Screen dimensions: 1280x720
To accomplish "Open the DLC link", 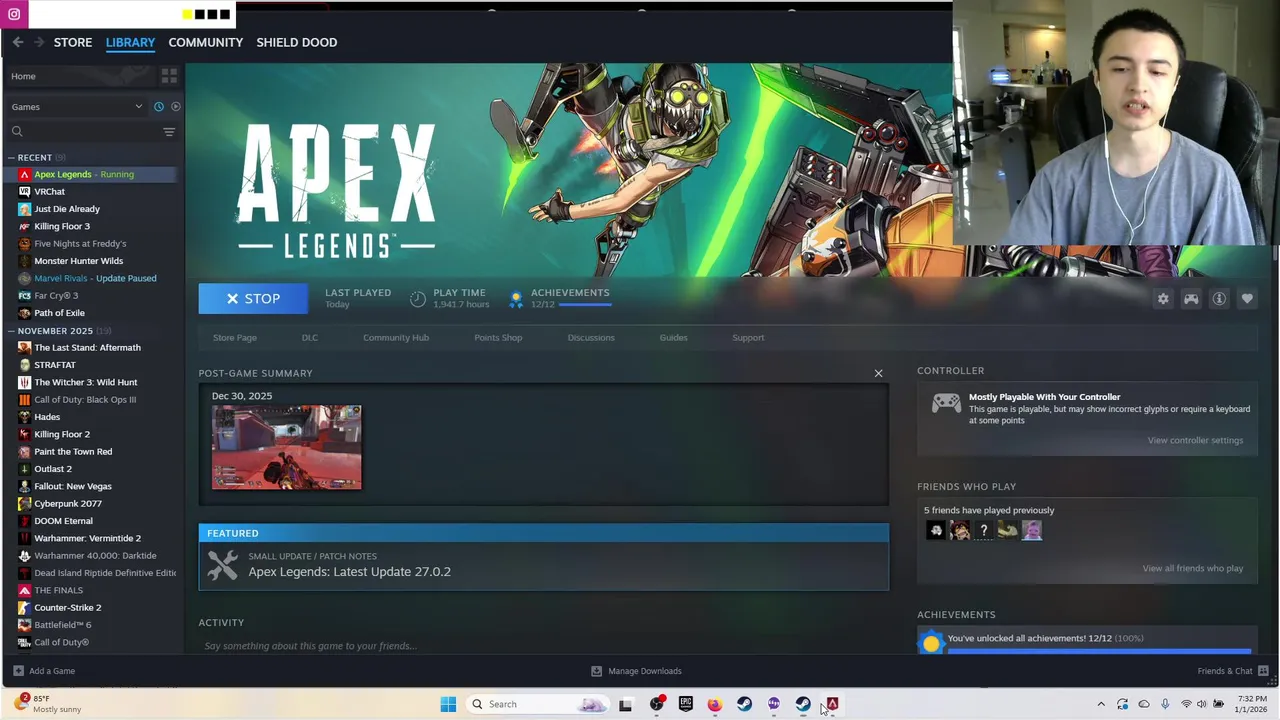I will 310,338.
